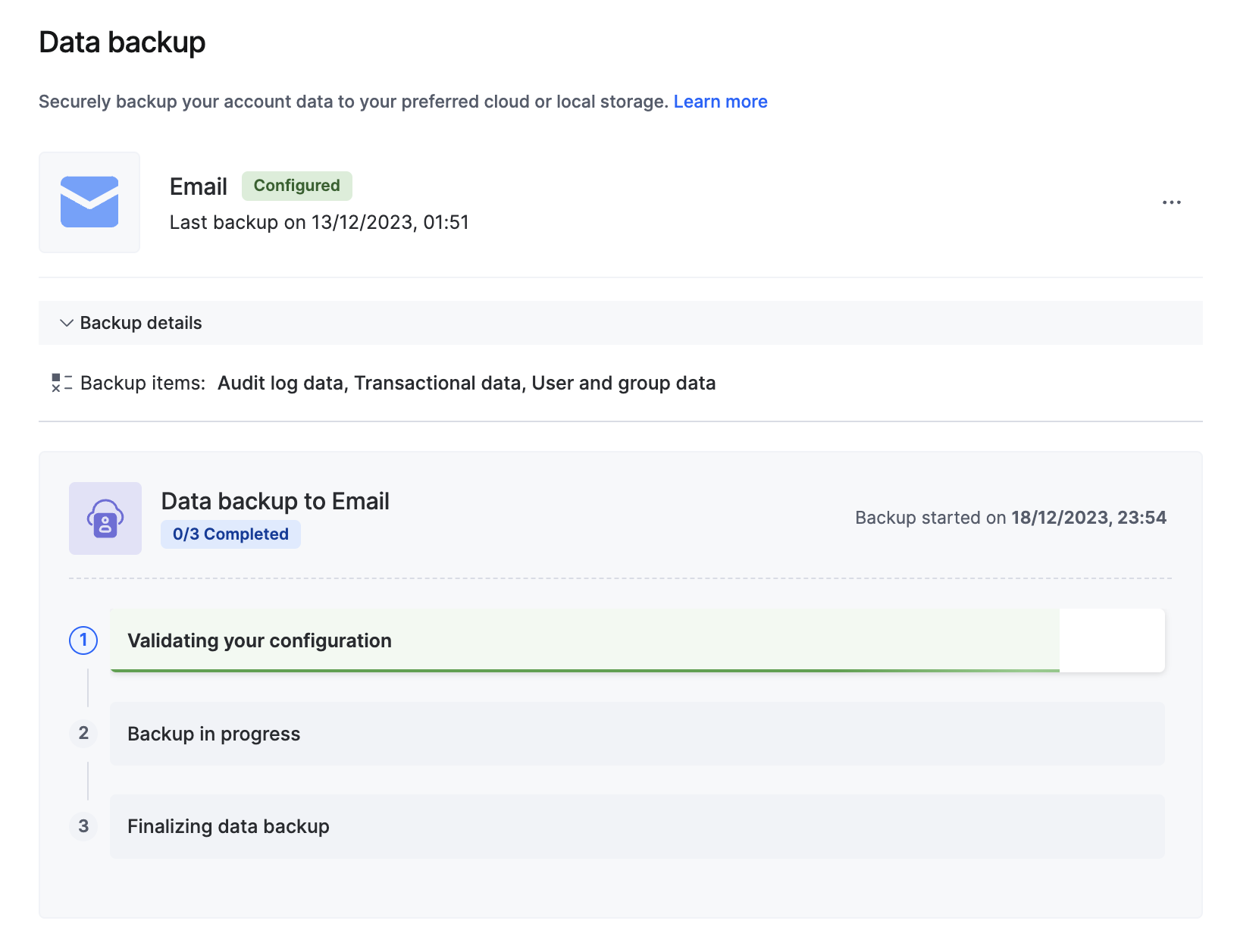The width and height of the screenshot is (1237, 952).
Task: Open the three-dot more options menu
Action: point(1171,202)
